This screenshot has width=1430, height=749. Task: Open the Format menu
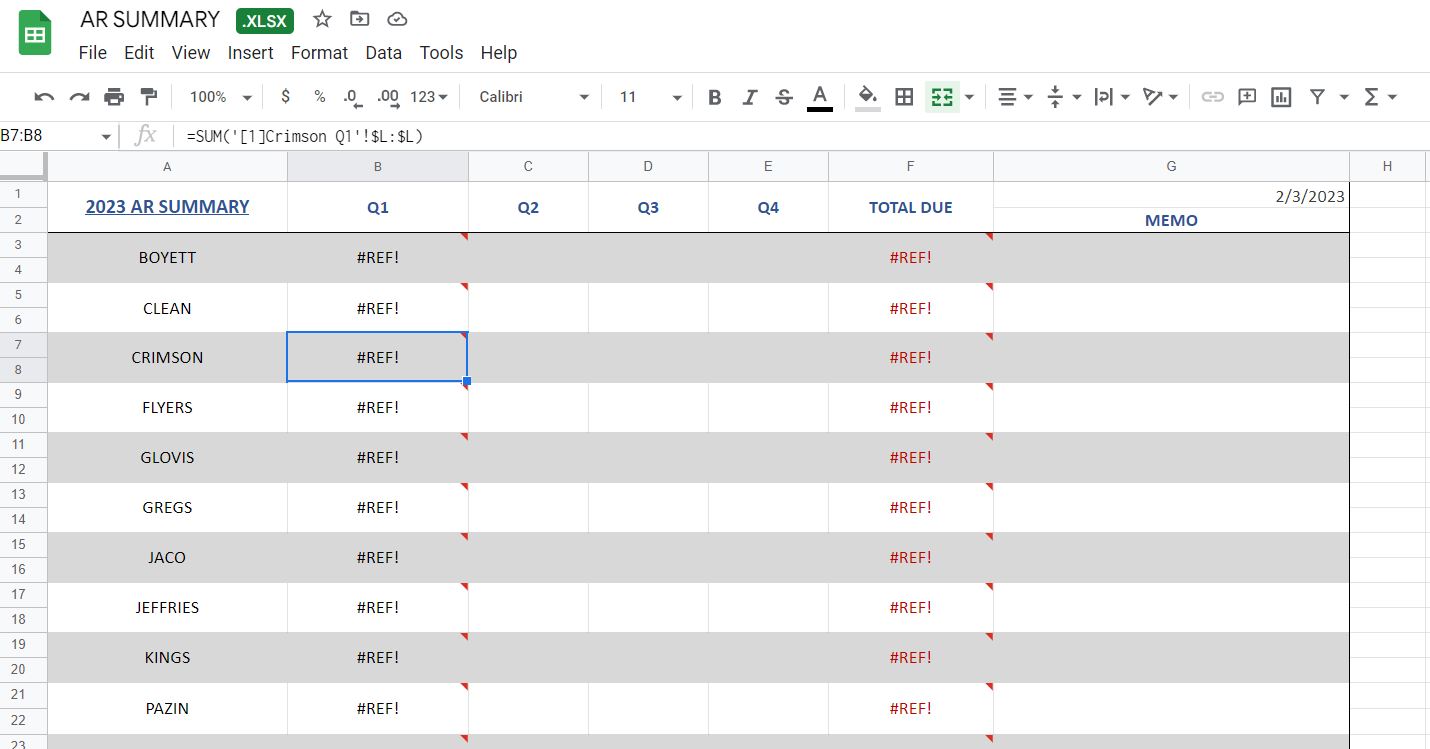pos(319,52)
